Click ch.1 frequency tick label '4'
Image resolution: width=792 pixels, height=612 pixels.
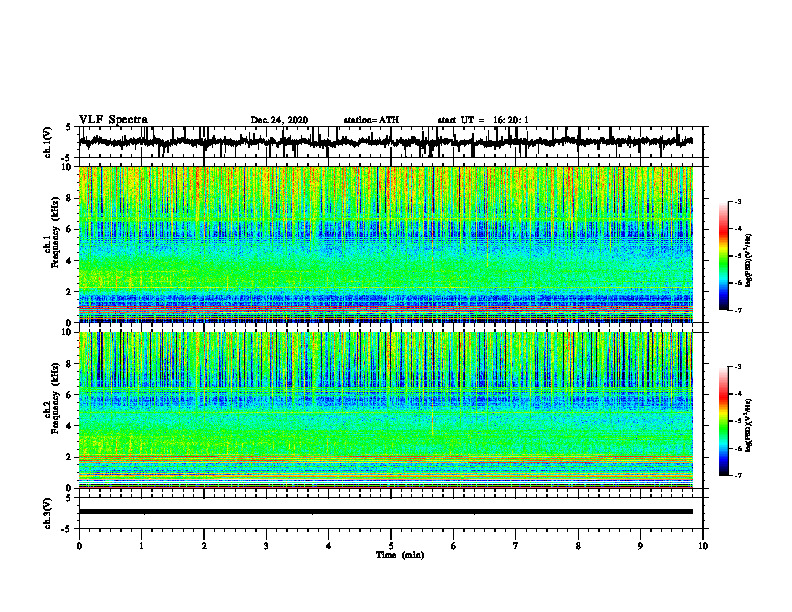(x=70, y=261)
